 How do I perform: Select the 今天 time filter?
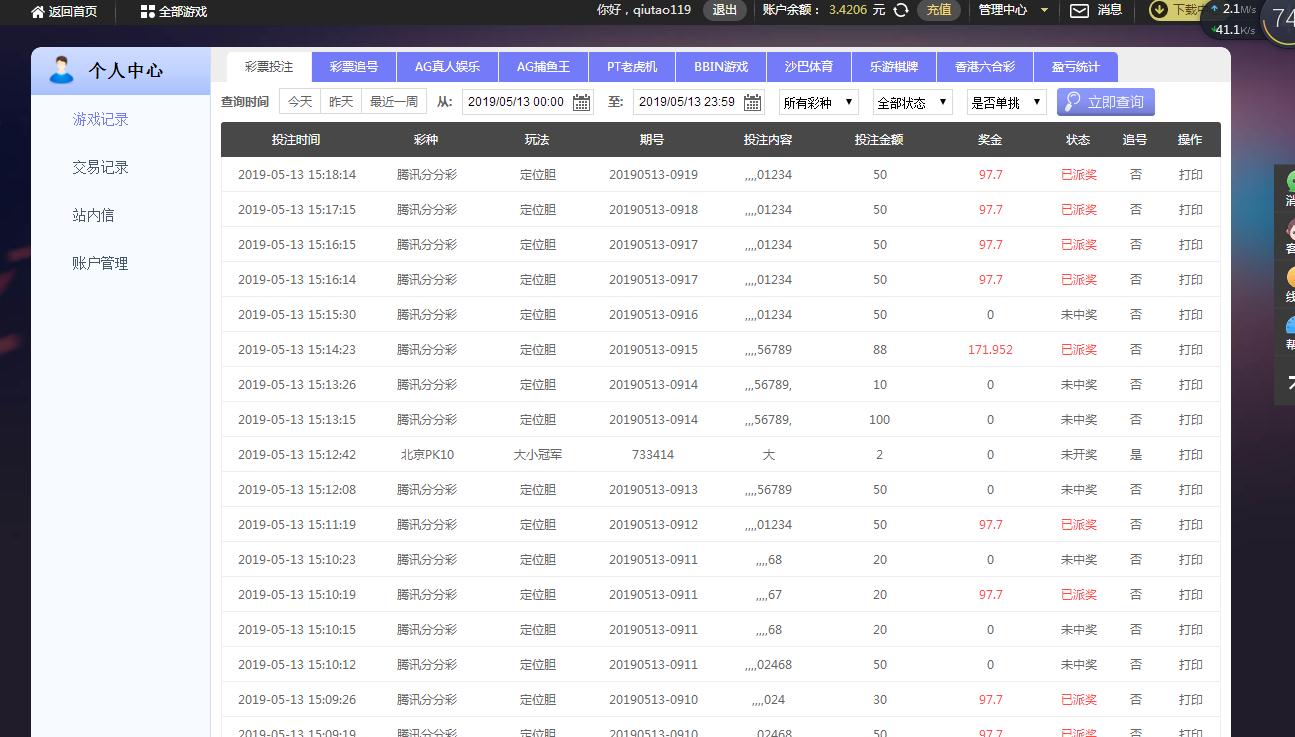300,102
